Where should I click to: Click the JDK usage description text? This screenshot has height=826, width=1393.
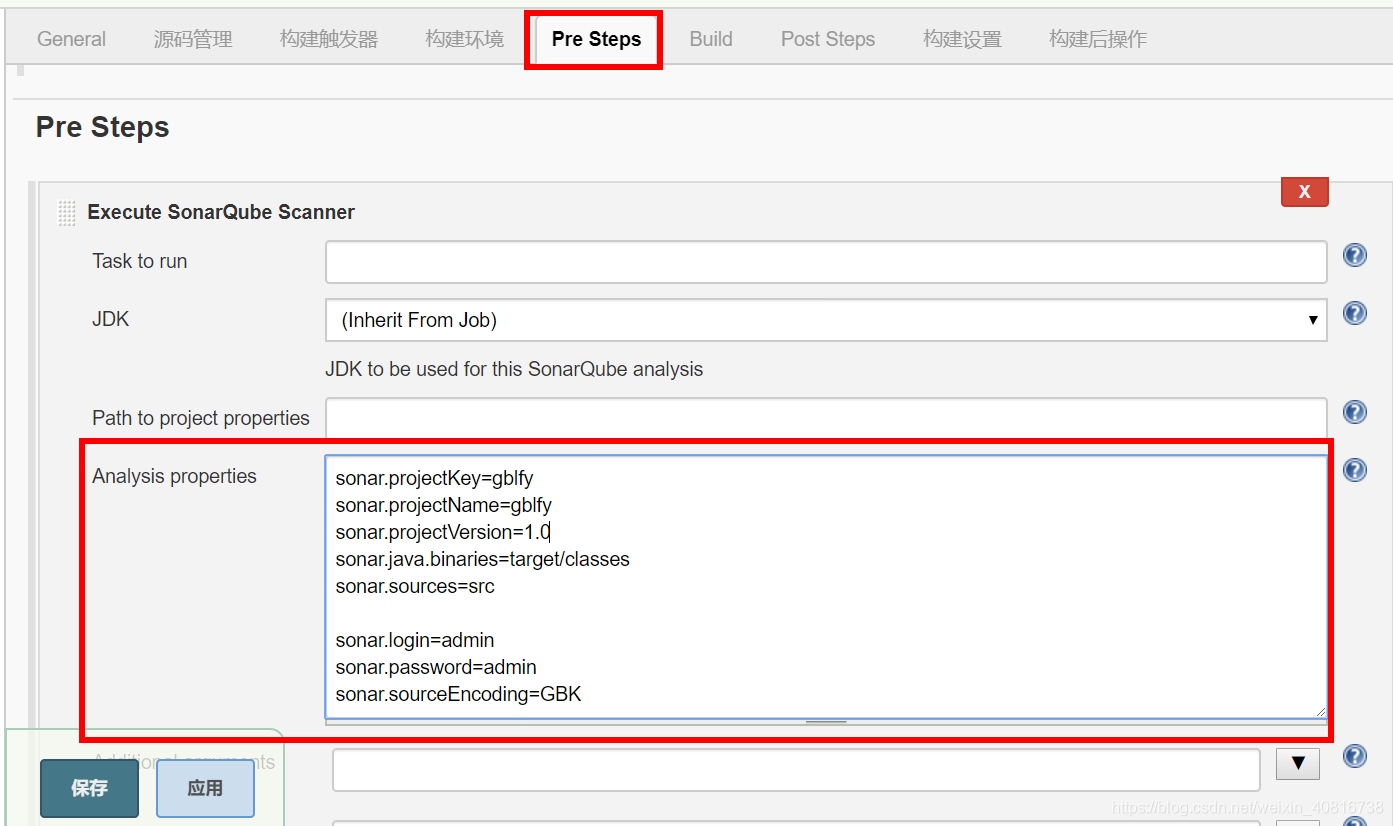click(514, 369)
